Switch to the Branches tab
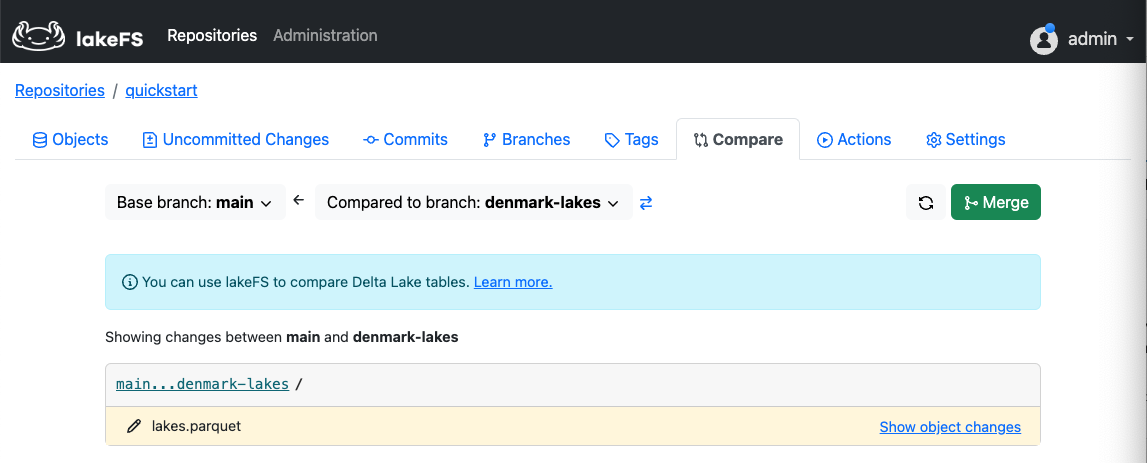Screen dimensions: 1147x463 (x=527, y=140)
